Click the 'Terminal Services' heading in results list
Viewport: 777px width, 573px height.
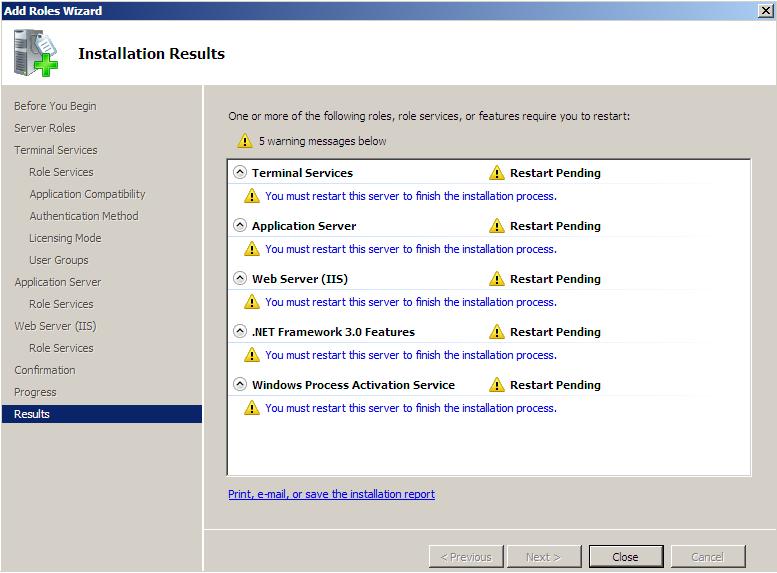[302, 172]
